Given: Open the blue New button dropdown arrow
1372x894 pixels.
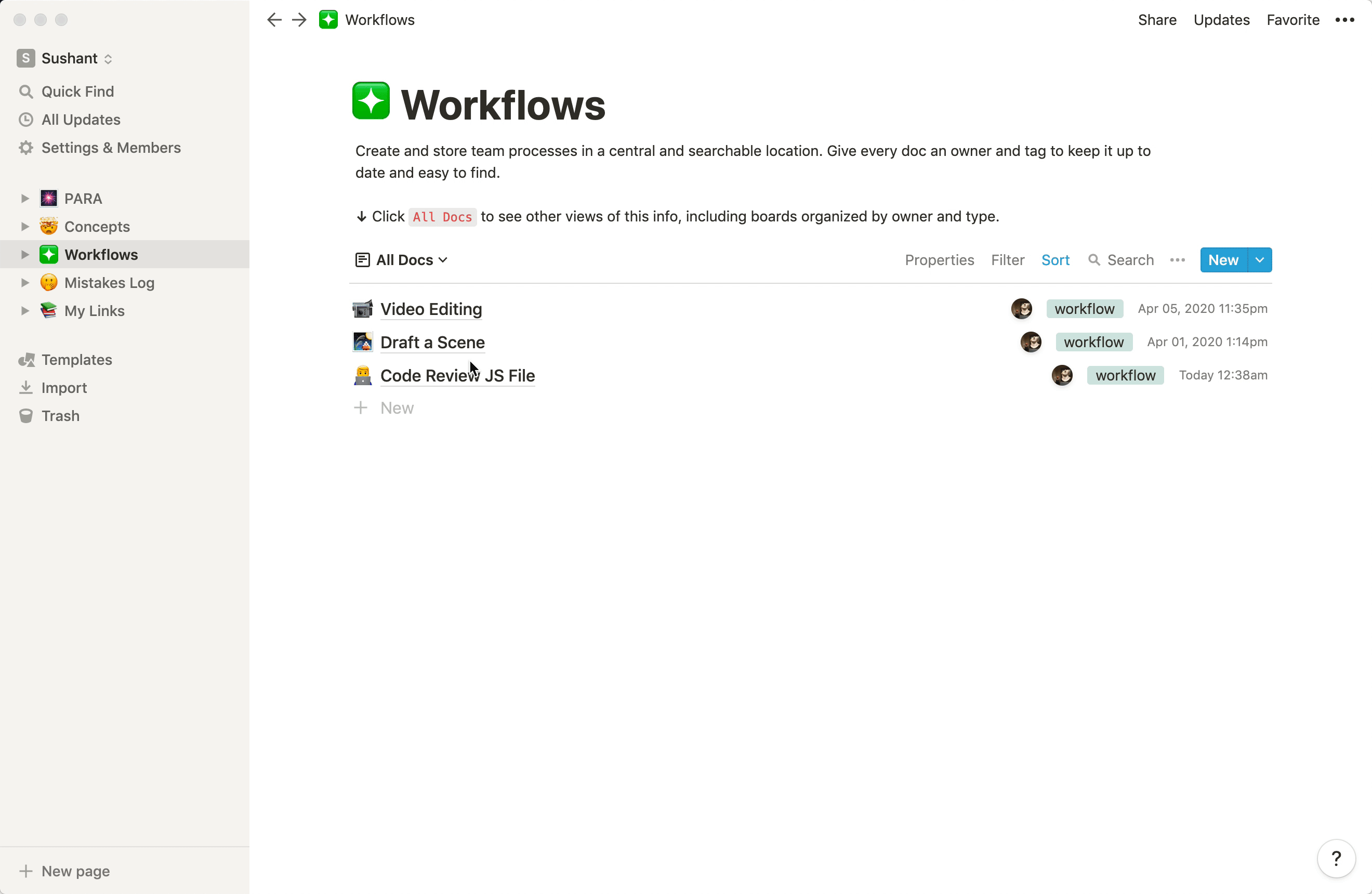Looking at the screenshot, I should point(1260,260).
